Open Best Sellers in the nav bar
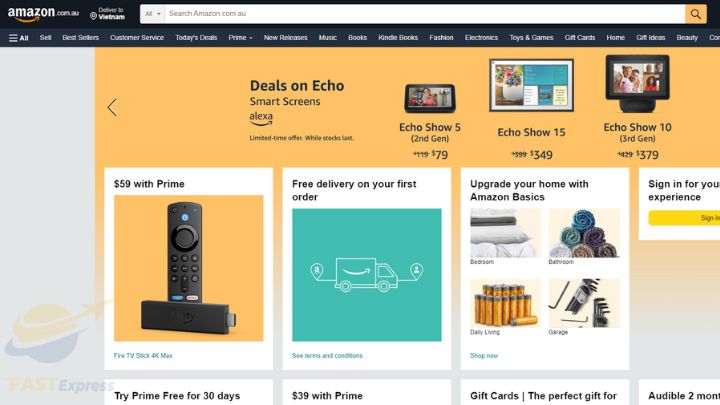This screenshot has width=720, height=405. click(80, 38)
